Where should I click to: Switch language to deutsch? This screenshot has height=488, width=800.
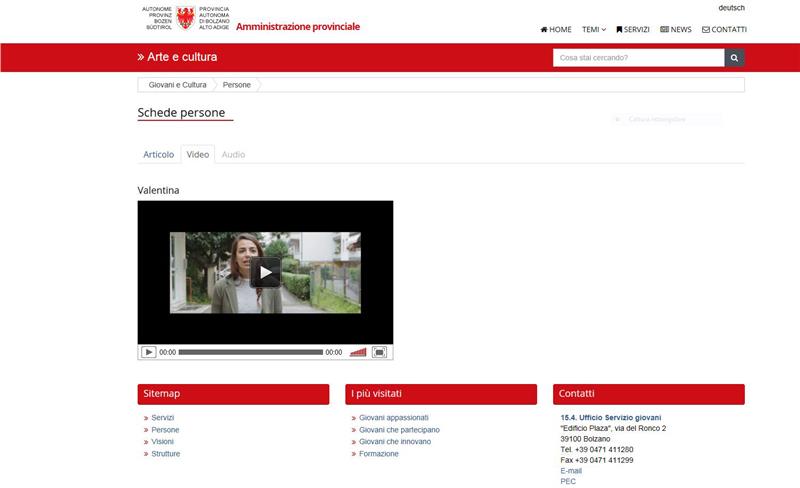point(731,8)
